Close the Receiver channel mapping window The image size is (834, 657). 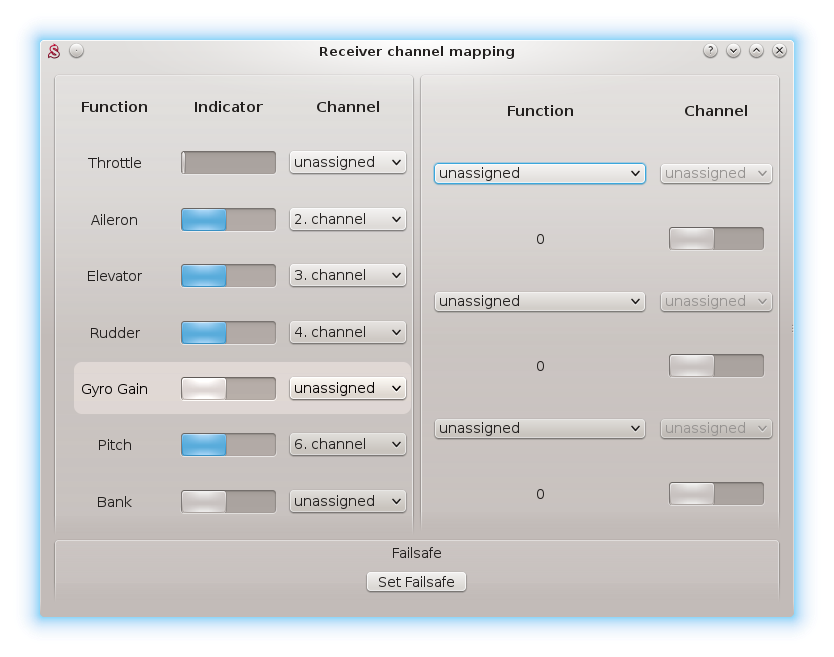click(x=779, y=51)
